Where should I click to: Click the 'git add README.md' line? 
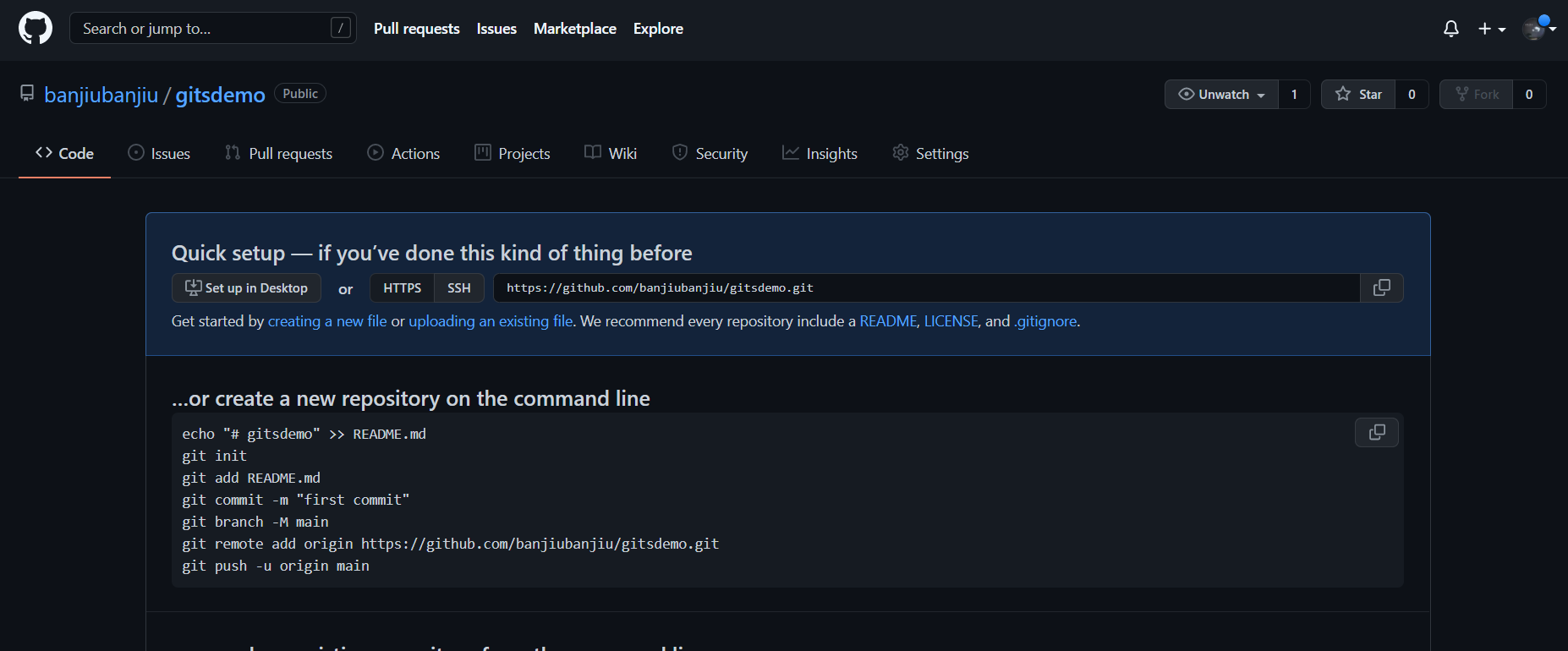click(251, 478)
